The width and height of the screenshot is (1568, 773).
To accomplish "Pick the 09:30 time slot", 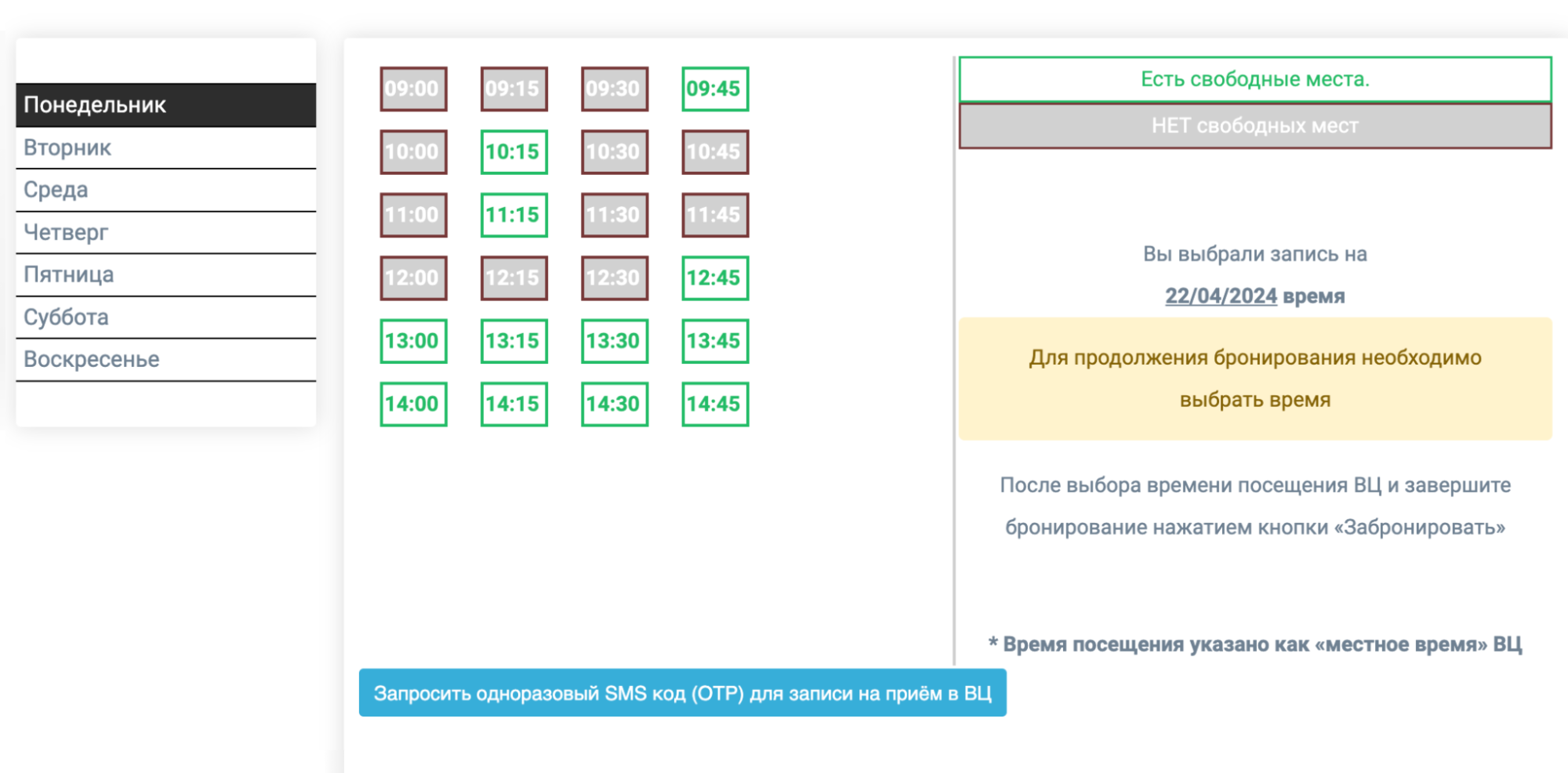I will coord(614,89).
